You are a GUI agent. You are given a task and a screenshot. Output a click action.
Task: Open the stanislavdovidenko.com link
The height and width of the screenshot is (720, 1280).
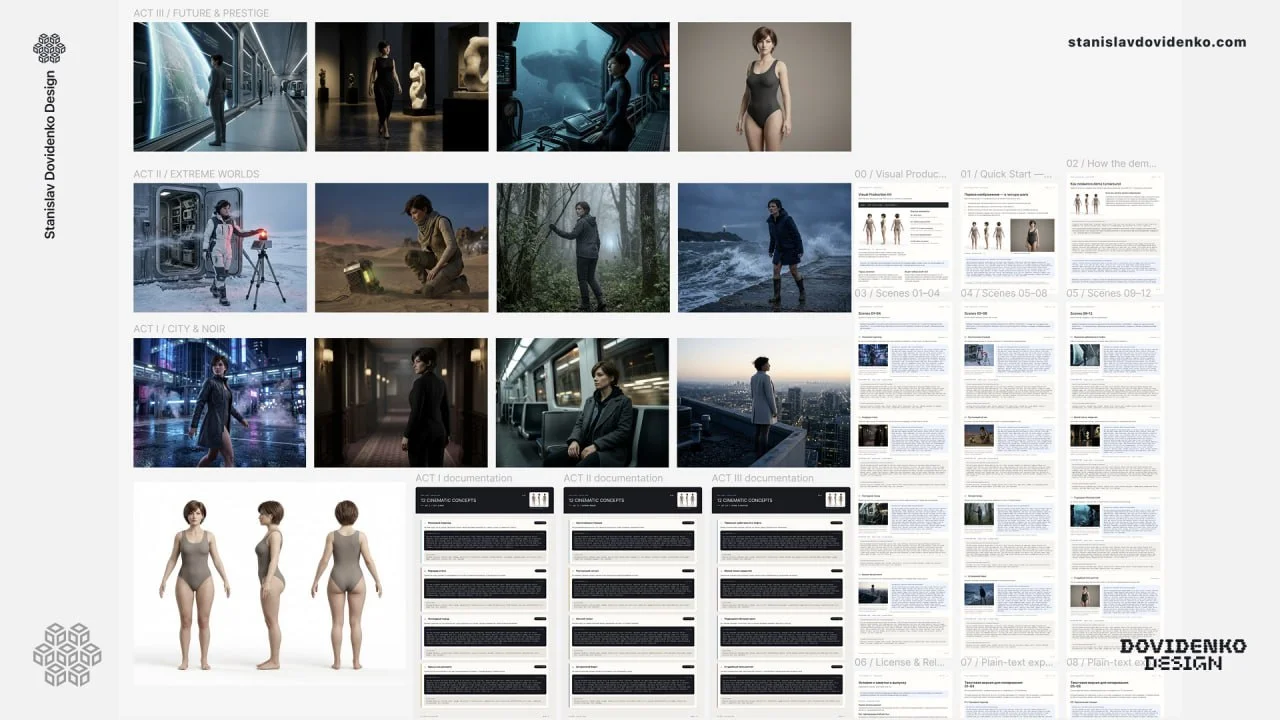click(x=1157, y=42)
